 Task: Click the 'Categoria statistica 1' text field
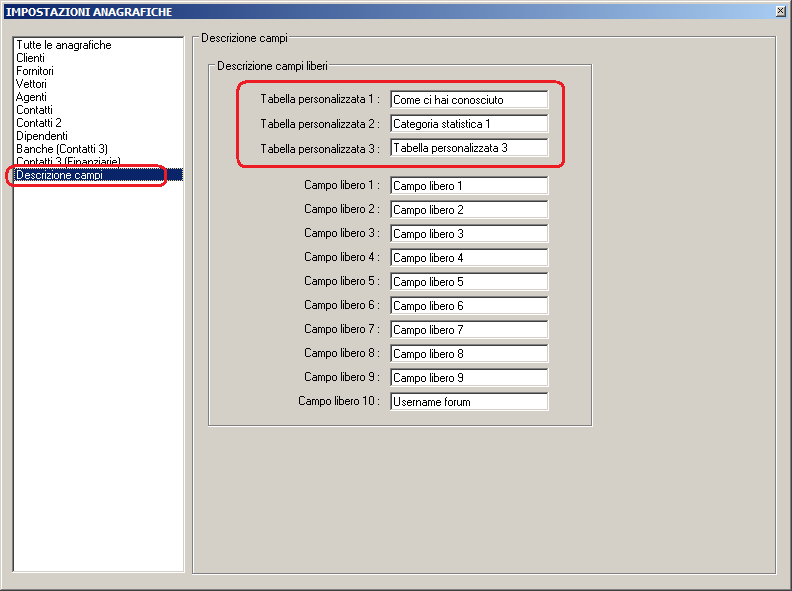tap(469, 124)
